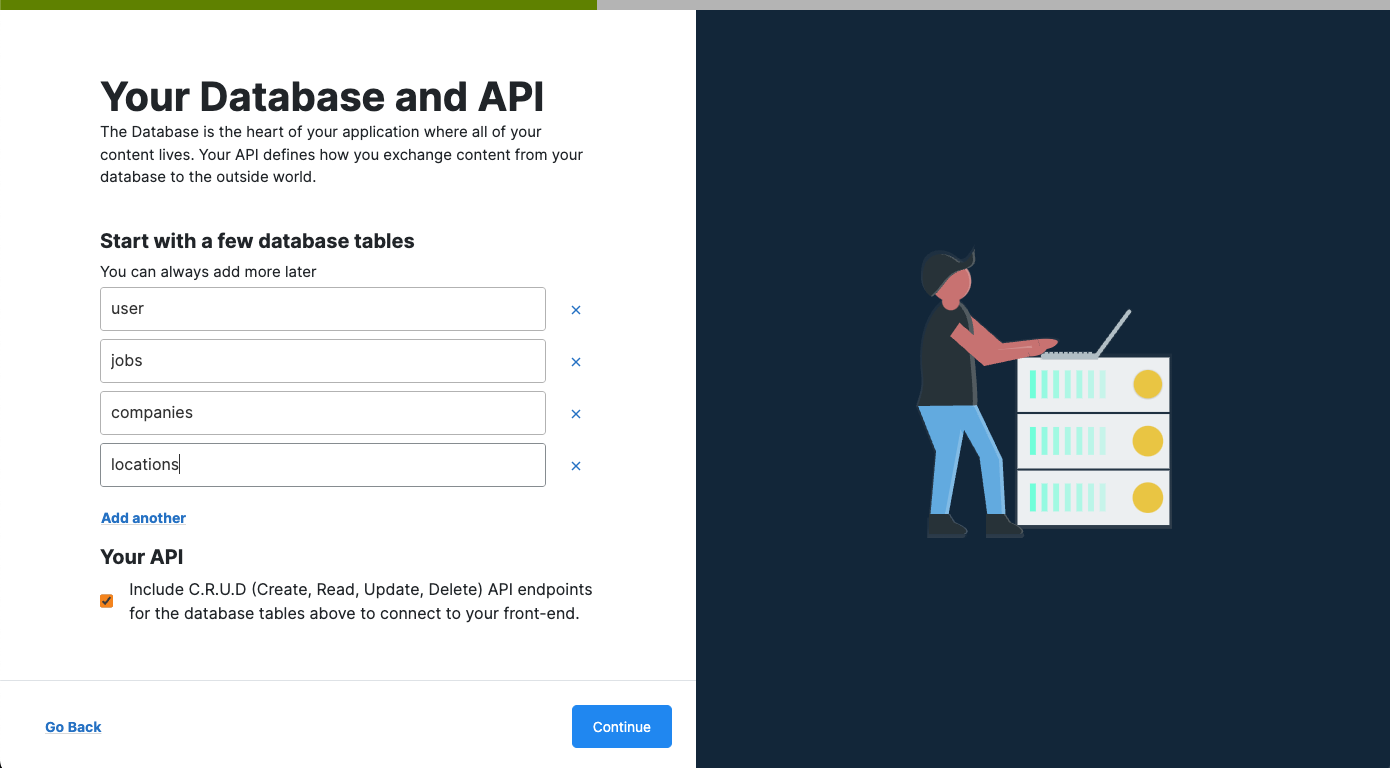This screenshot has height=768, width=1390.
Task: Place cursor in the locations input
Action: click(x=322, y=465)
